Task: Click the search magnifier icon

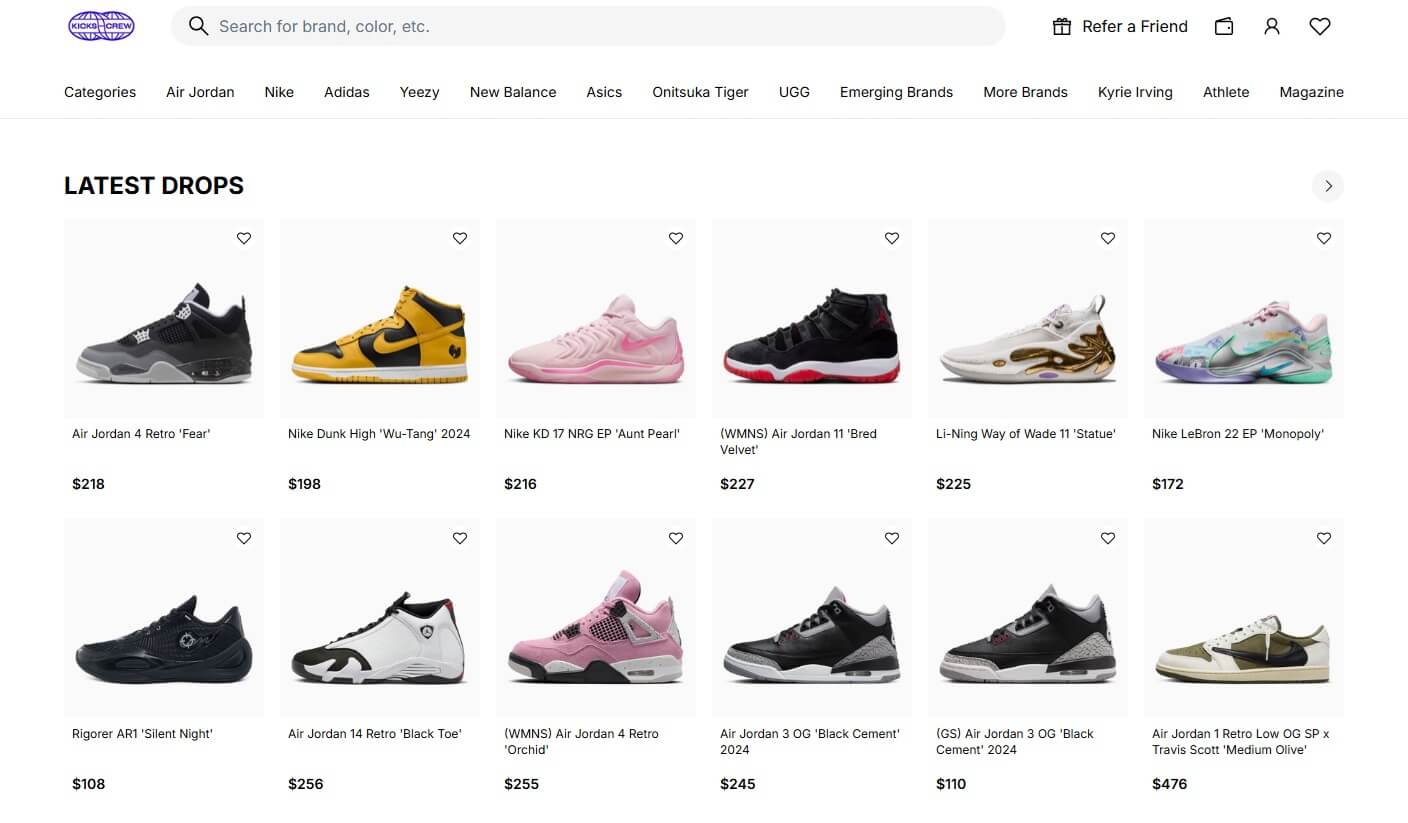Action: point(198,26)
